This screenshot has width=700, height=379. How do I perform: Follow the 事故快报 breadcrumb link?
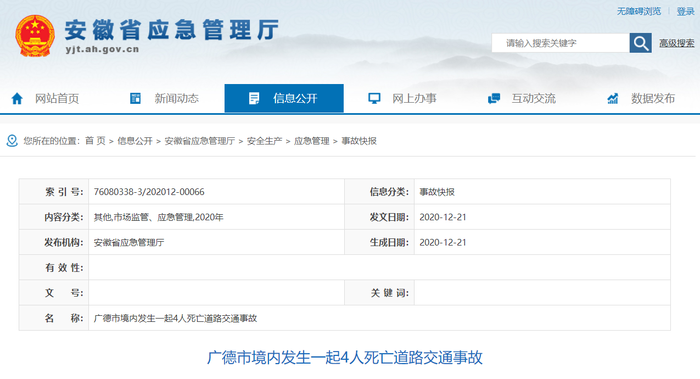pyautogui.click(x=359, y=141)
